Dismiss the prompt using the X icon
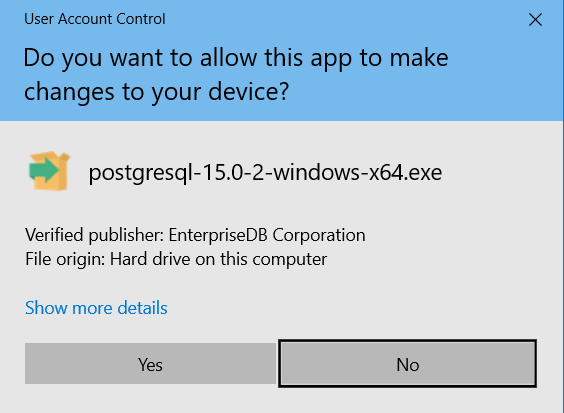 click(x=535, y=20)
